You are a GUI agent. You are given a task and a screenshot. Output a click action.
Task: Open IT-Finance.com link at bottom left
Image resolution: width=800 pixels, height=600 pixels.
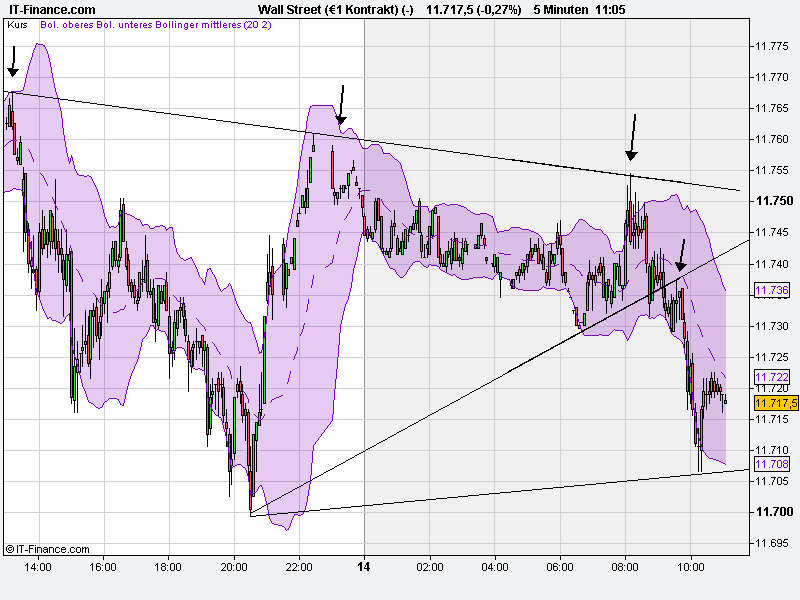click(x=46, y=547)
